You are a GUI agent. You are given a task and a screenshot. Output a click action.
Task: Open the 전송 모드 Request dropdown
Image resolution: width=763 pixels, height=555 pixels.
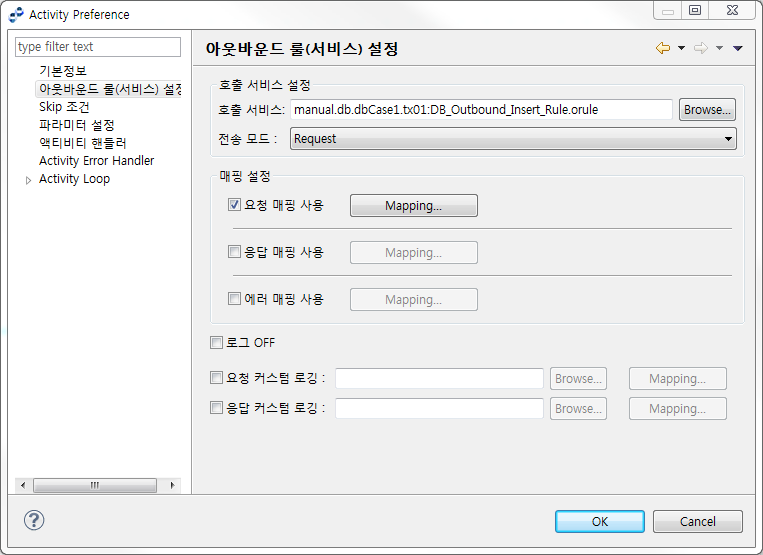(x=513, y=139)
